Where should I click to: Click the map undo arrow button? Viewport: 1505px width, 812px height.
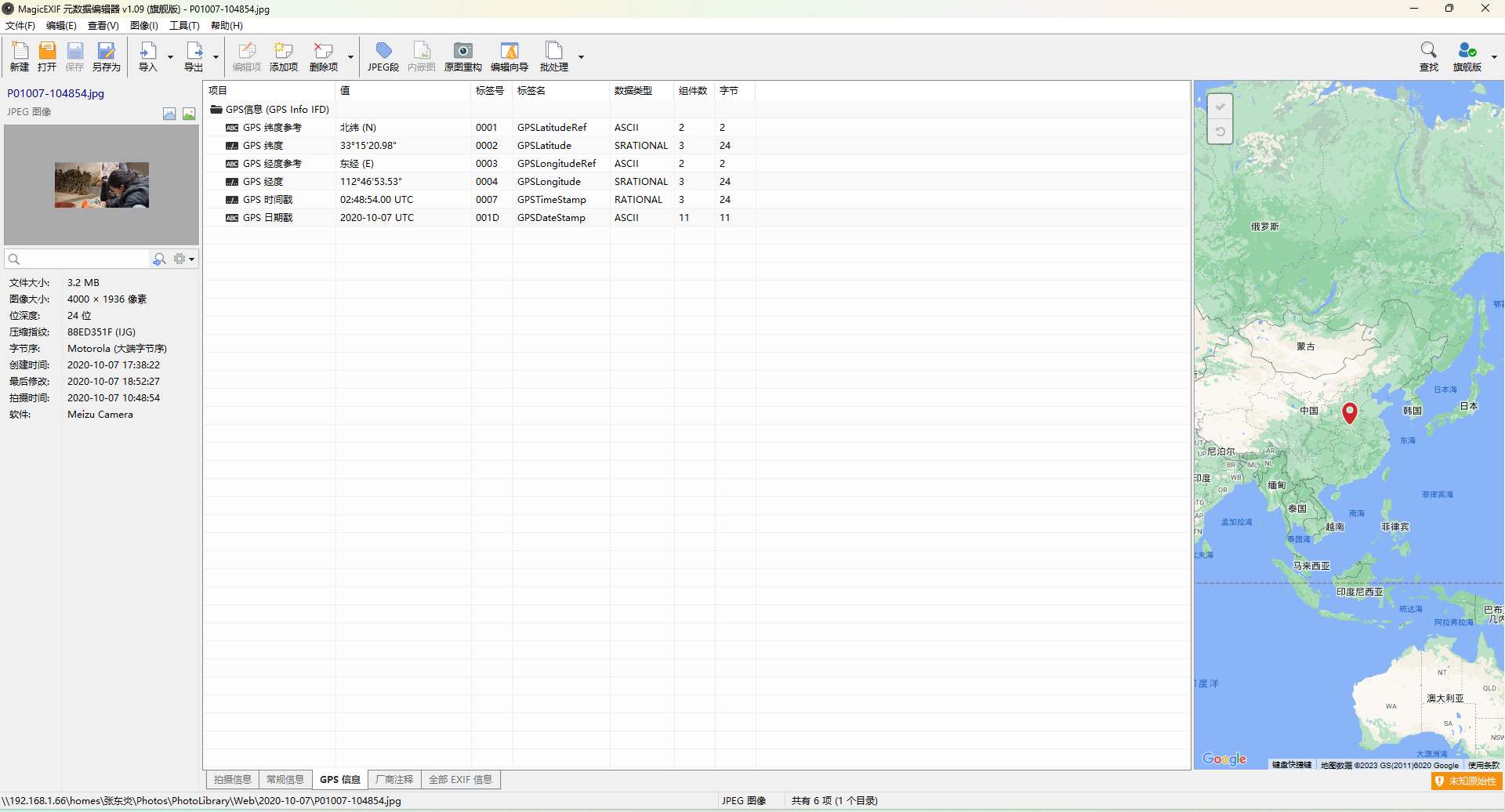point(1220,132)
